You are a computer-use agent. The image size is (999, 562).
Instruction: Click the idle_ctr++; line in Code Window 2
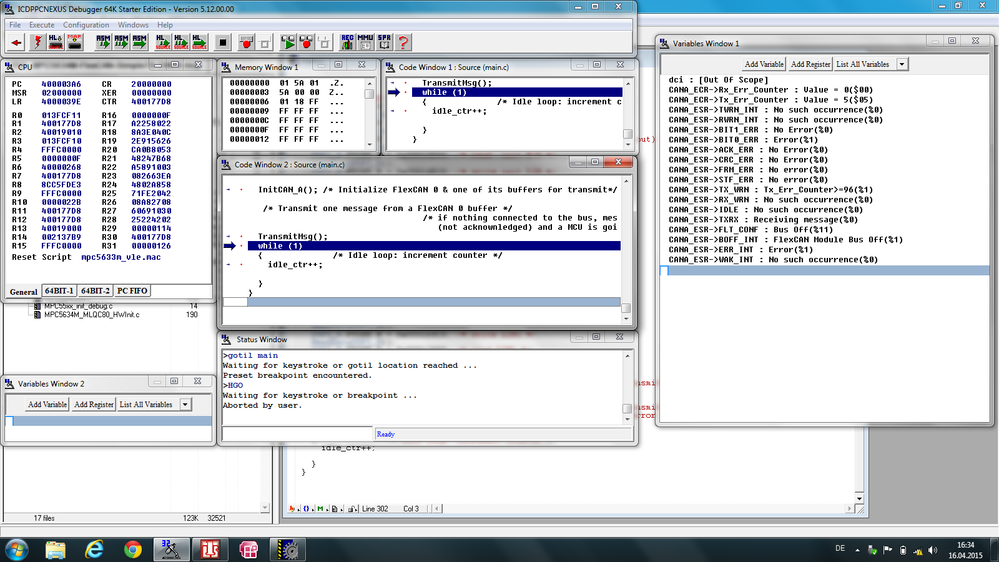(295, 264)
